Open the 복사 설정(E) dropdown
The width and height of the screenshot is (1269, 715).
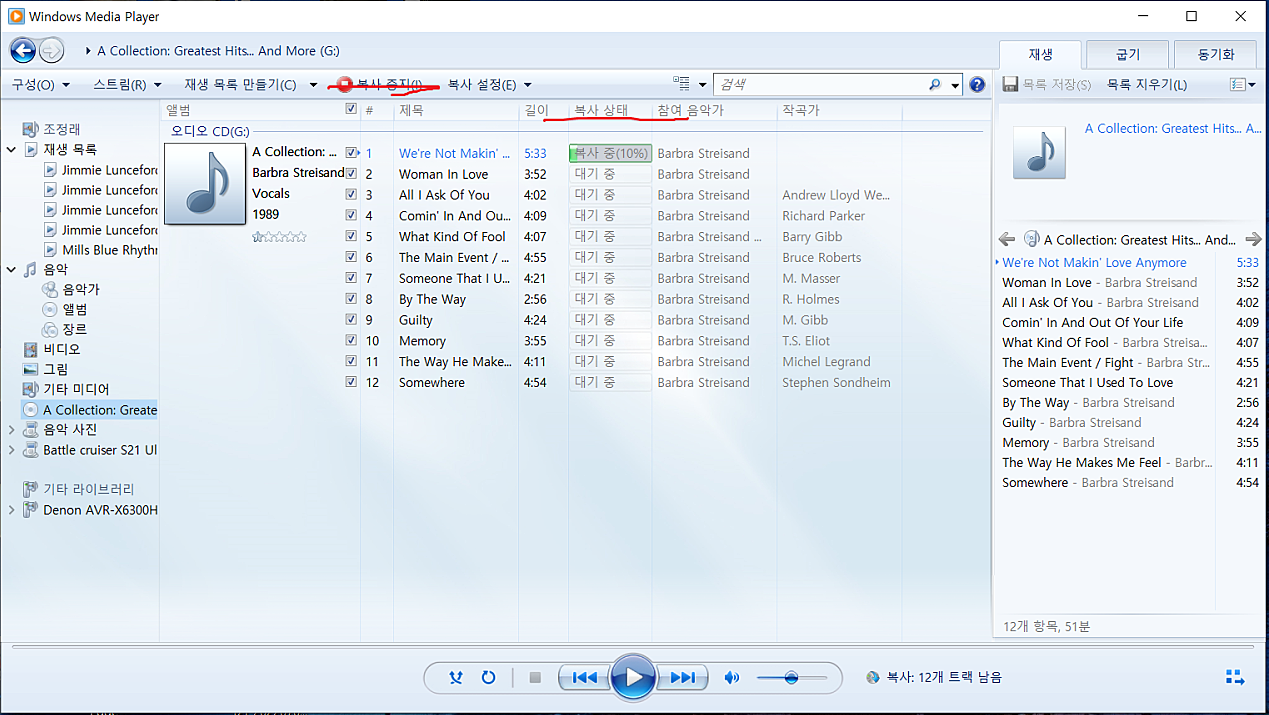point(489,85)
